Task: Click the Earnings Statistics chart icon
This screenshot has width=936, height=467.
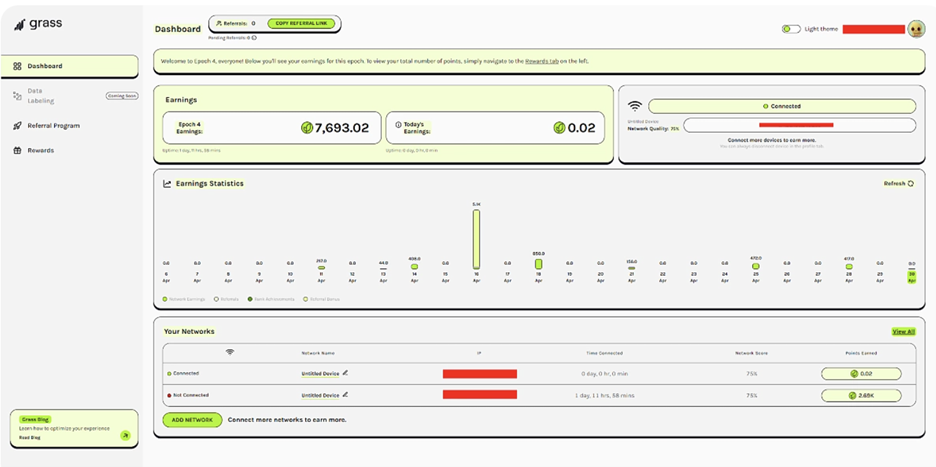Action: tap(167, 184)
